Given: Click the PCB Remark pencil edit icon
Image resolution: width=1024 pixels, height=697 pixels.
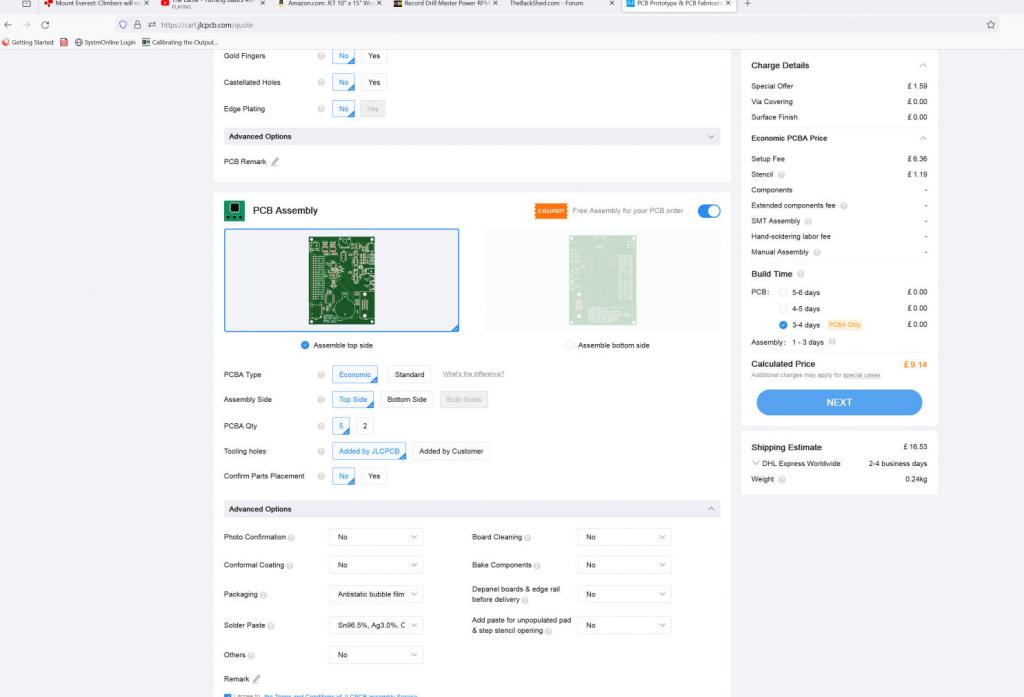Looking at the screenshot, I should click(275, 162).
